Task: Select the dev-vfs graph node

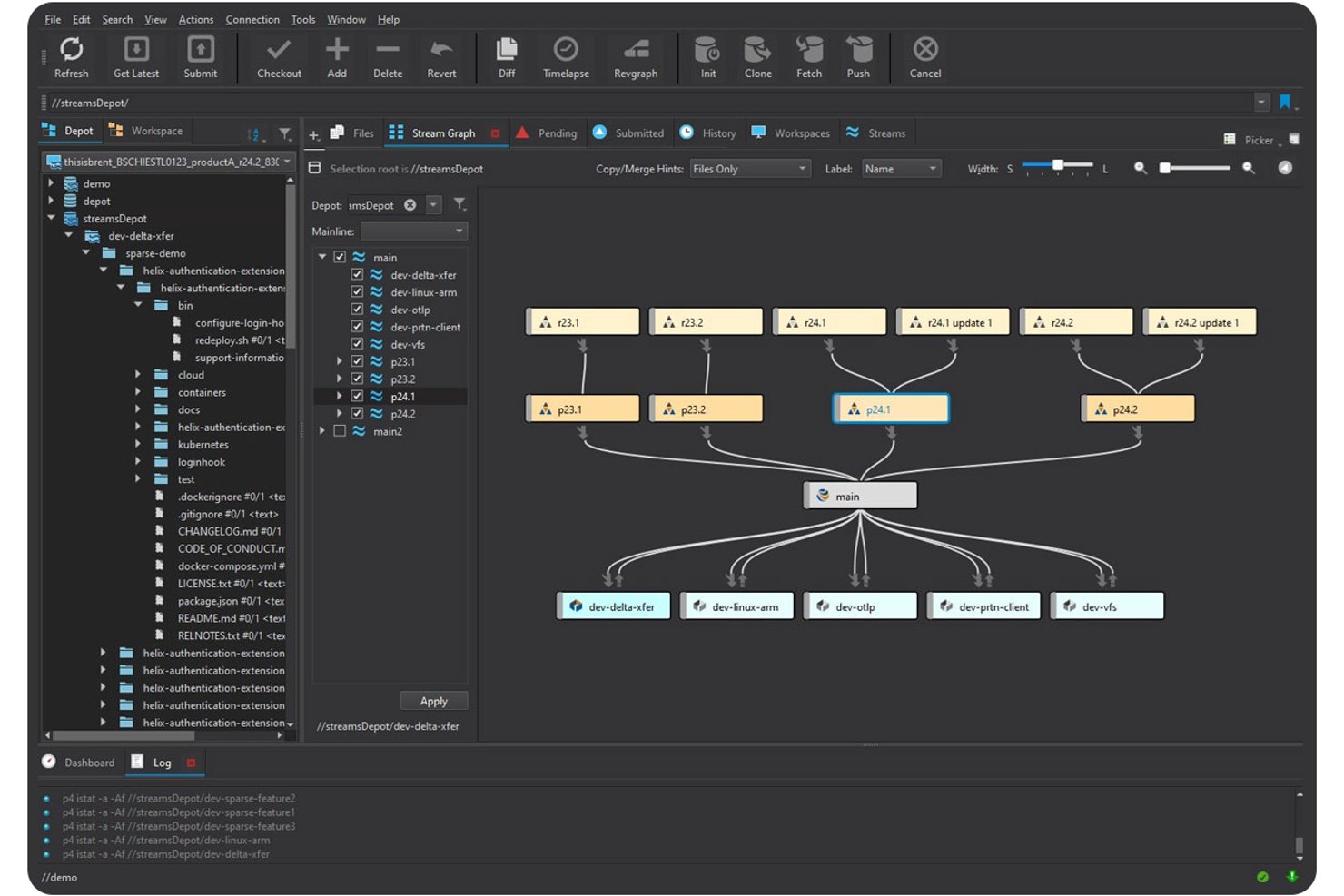Action: [1107, 606]
